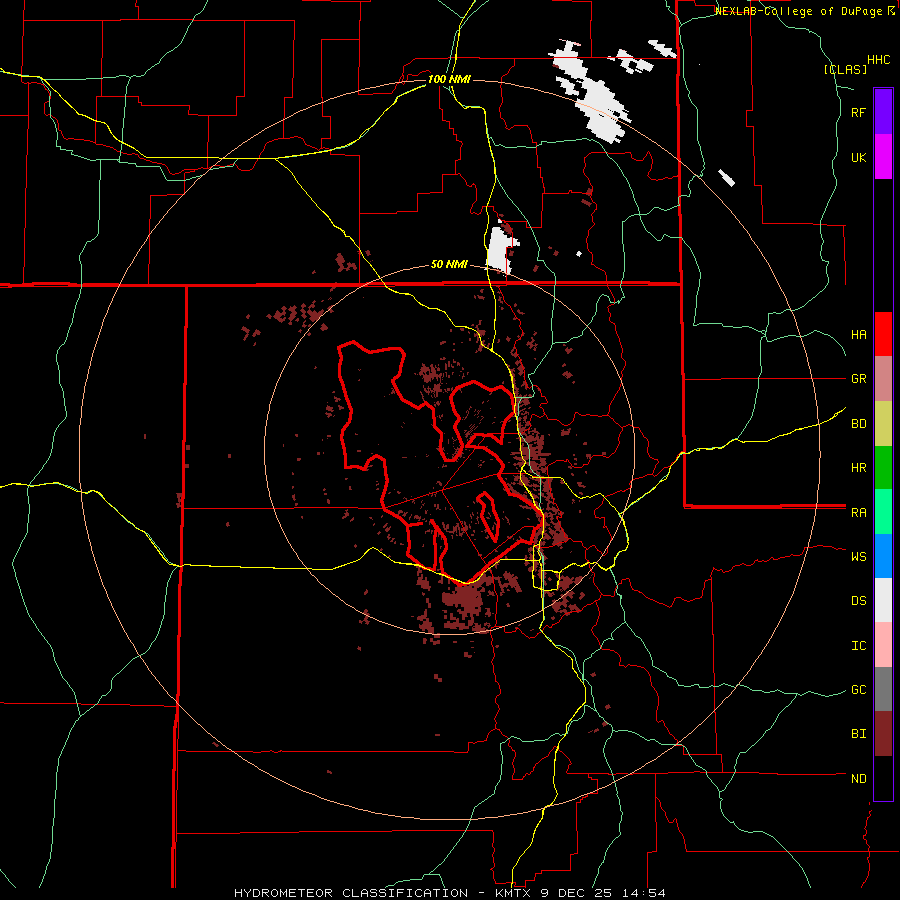Click the UK magenta legend color swatch
Viewport: 900px width, 900px height.
coord(883,157)
